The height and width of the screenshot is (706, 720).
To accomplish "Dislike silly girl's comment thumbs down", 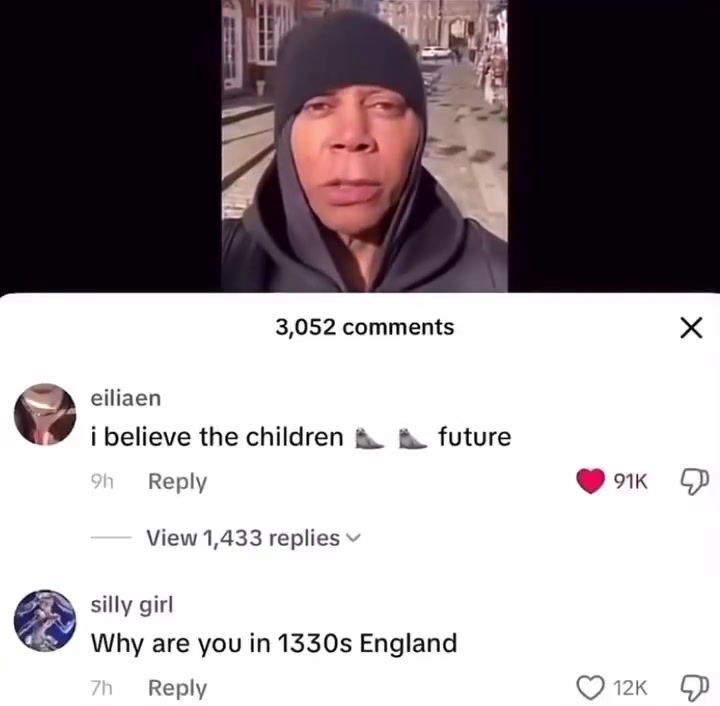I will (x=694, y=688).
